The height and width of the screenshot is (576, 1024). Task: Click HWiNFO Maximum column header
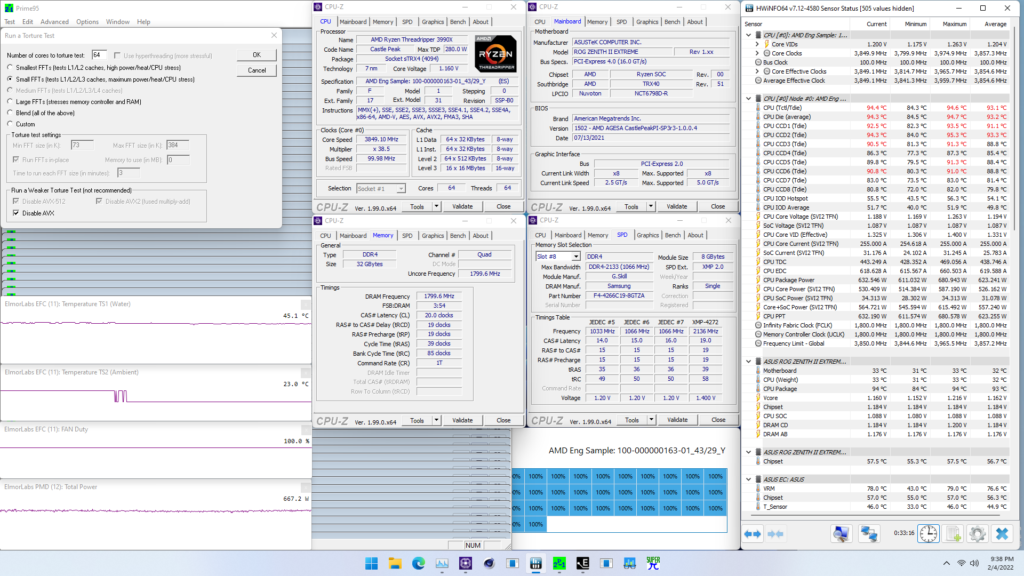pyautogui.click(x=954, y=24)
